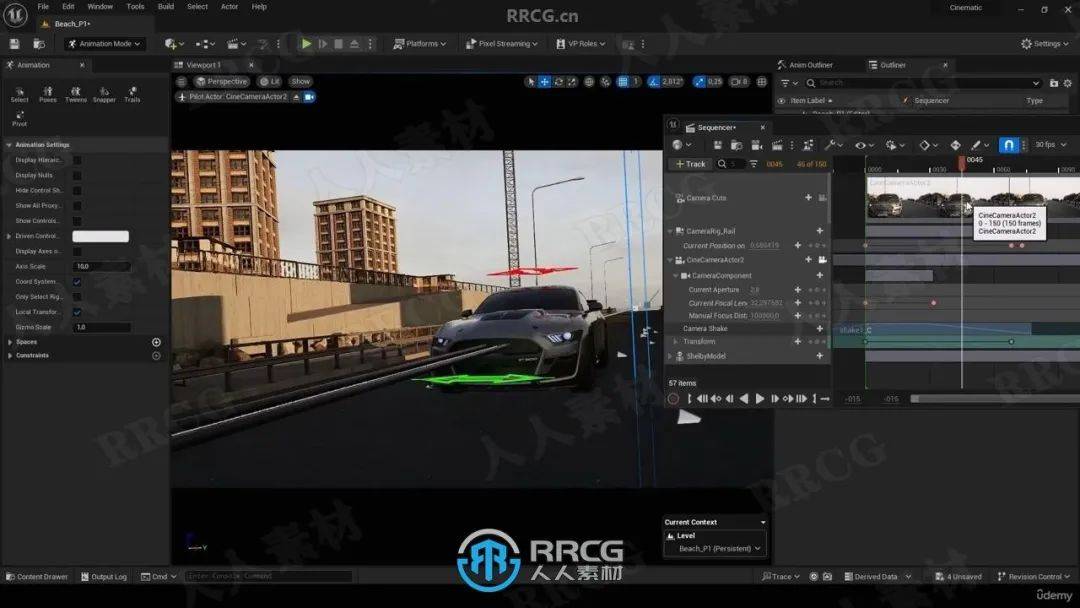The height and width of the screenshot is (608, 1080).
Task: Select the rotate gizmo tool in viewport
Action: tap(559, 81)
